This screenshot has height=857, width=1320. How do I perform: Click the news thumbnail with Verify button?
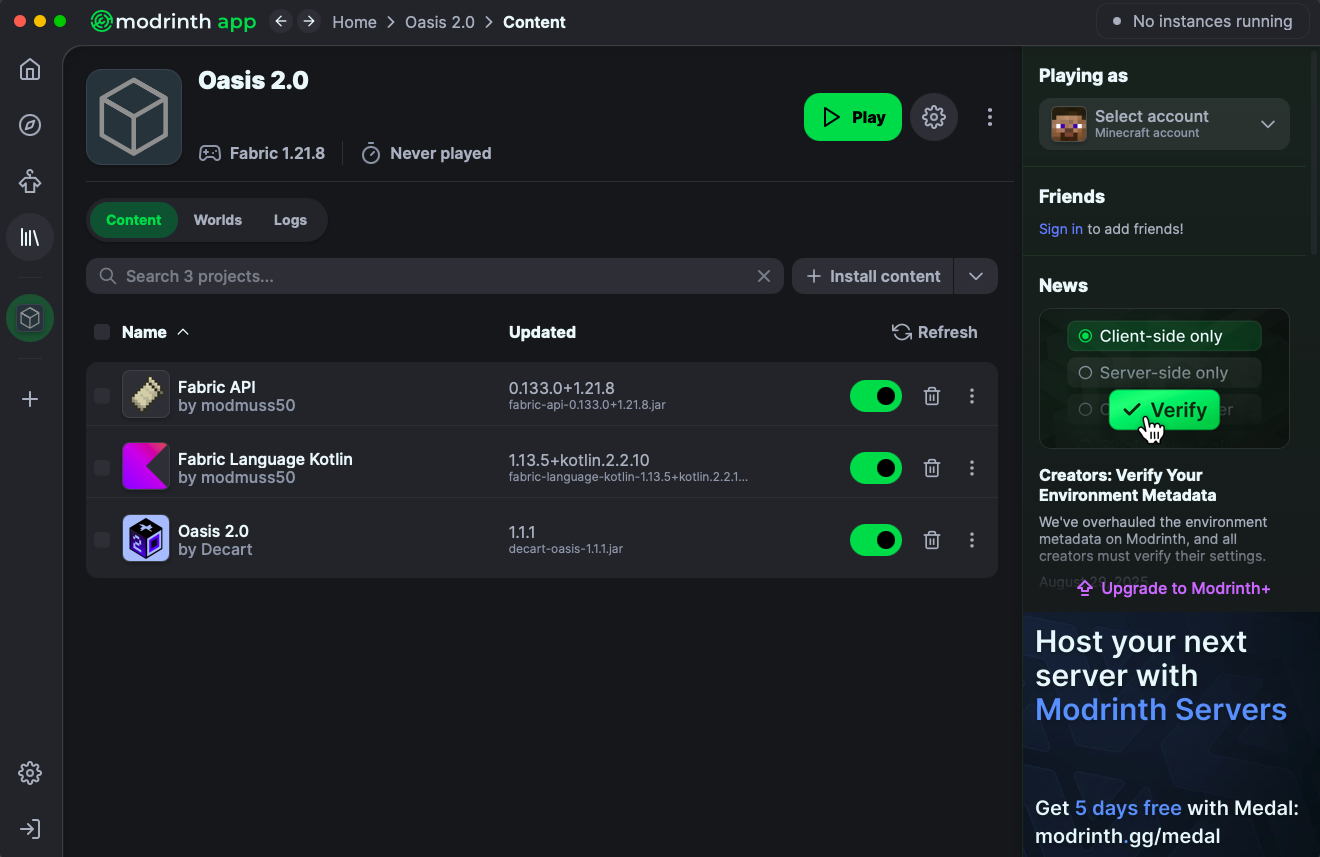coord(1164,378)
